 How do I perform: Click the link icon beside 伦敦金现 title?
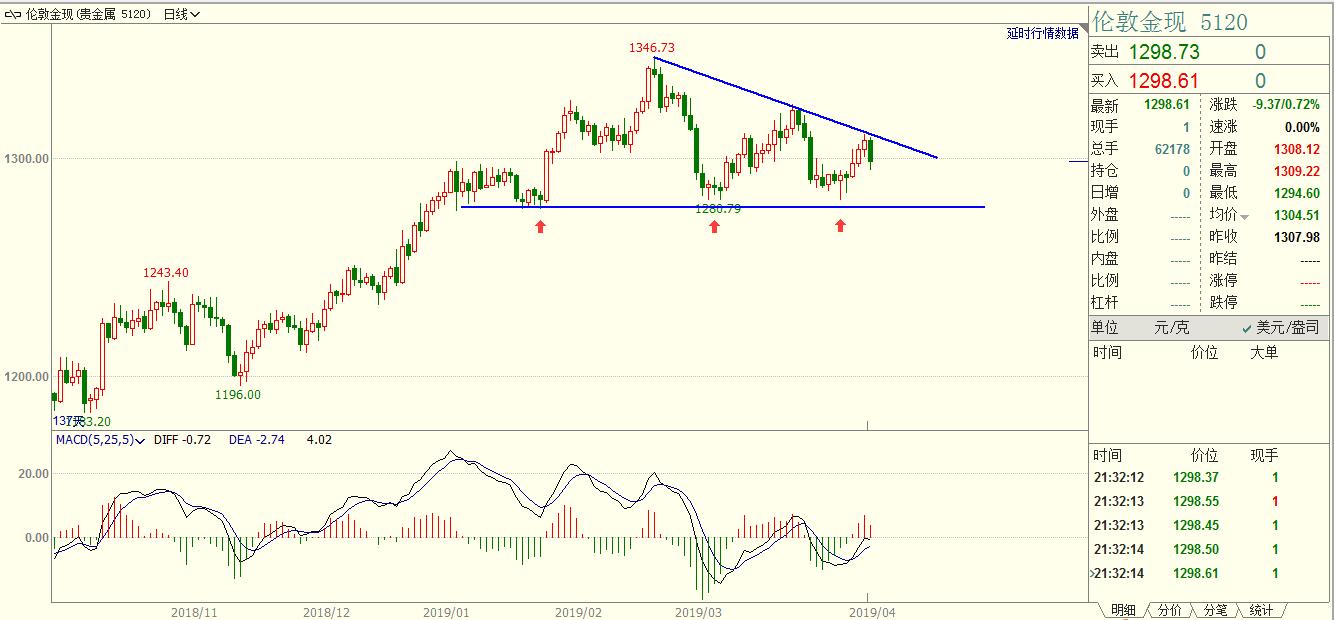pos(11,14)
